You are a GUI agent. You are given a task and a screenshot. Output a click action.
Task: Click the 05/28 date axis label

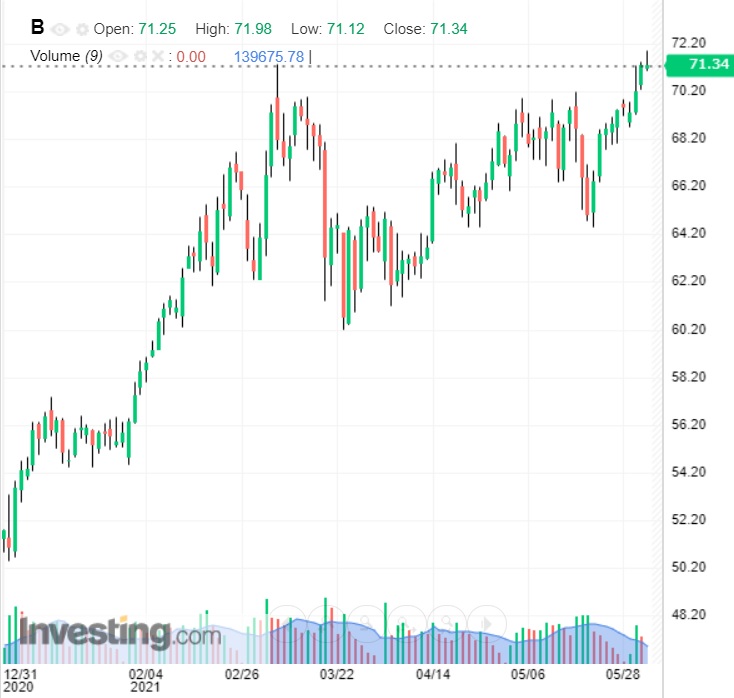pyautogui.click(x=623, y=675)
